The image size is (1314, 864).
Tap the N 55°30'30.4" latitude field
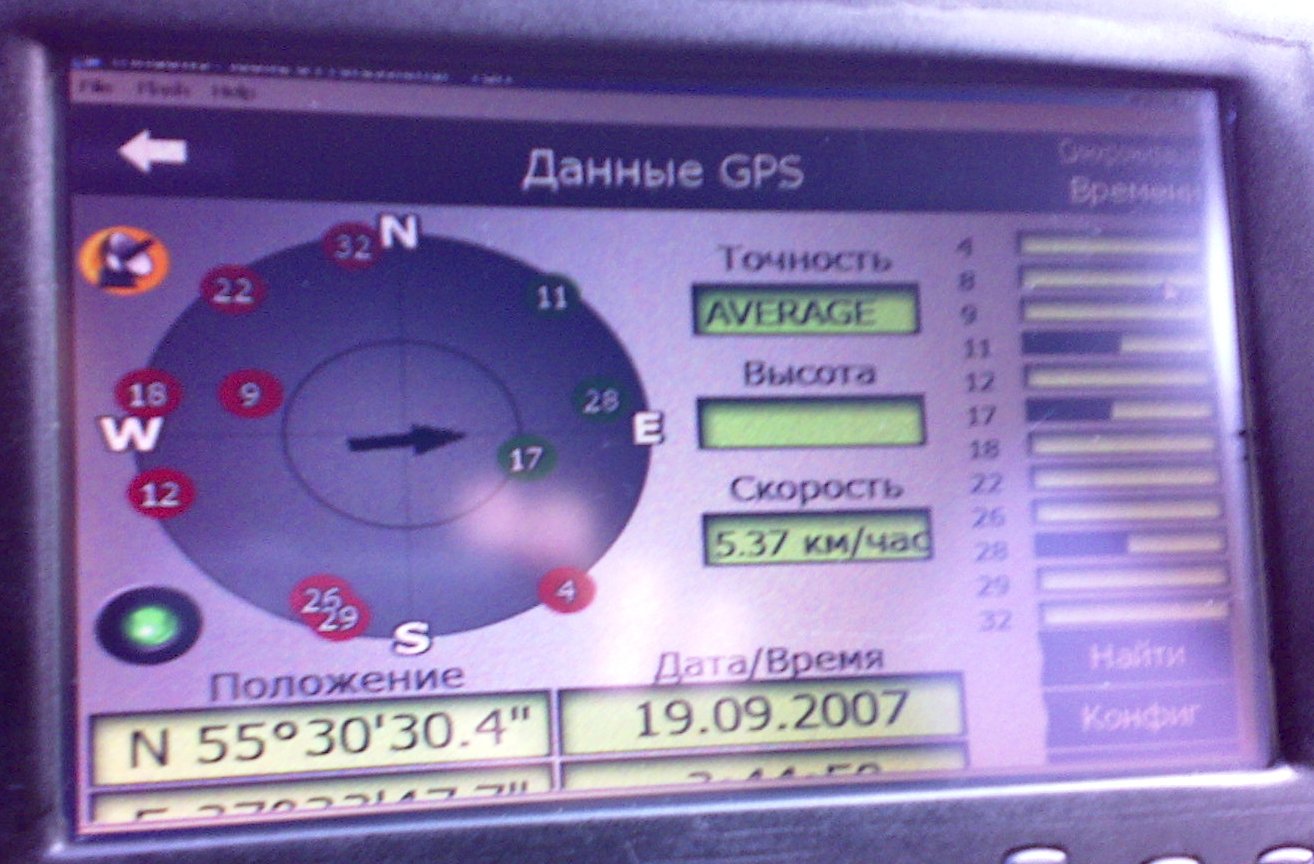[x=320, y=738]
